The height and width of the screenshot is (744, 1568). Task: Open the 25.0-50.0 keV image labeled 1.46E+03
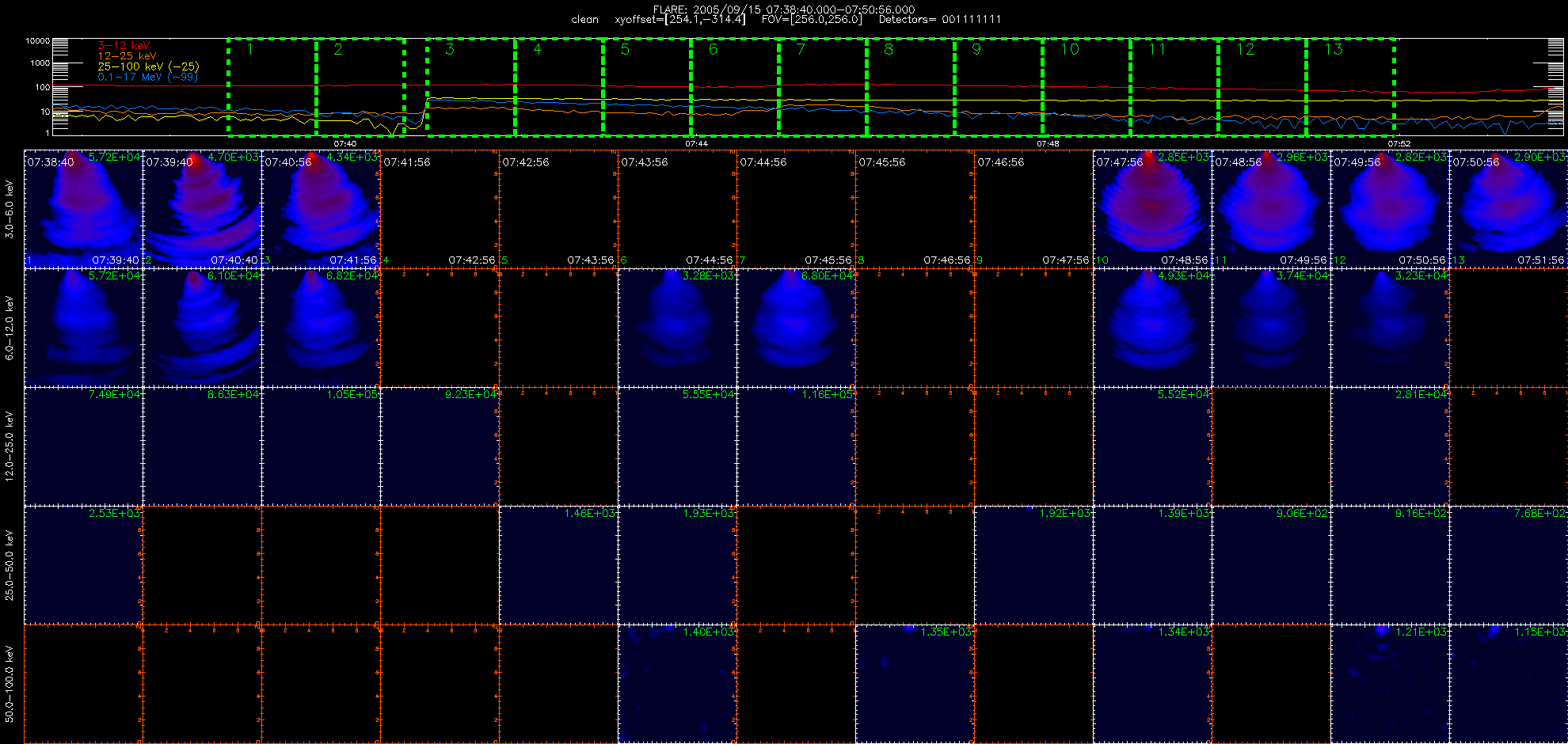(558, 565)
